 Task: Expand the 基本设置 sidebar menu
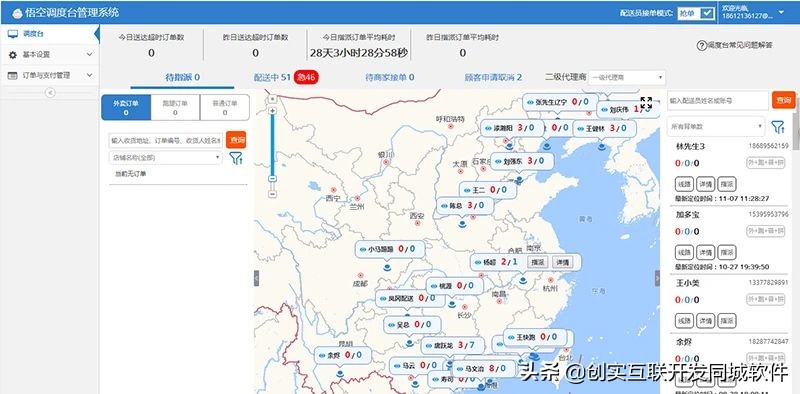(x=49, y=55)
